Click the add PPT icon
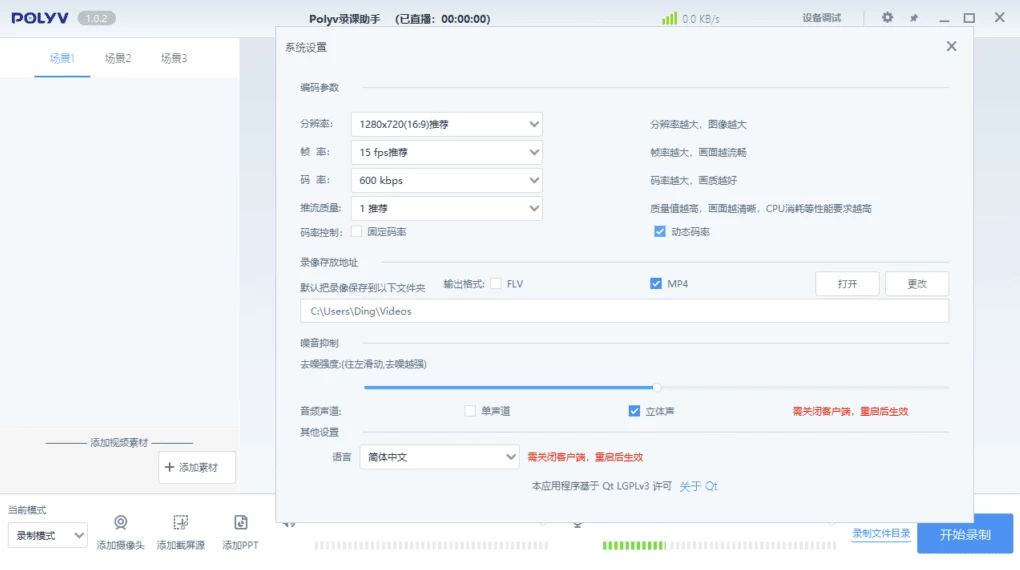The height and width of the screenshot is (570, 1020). (x=241, y=523)
